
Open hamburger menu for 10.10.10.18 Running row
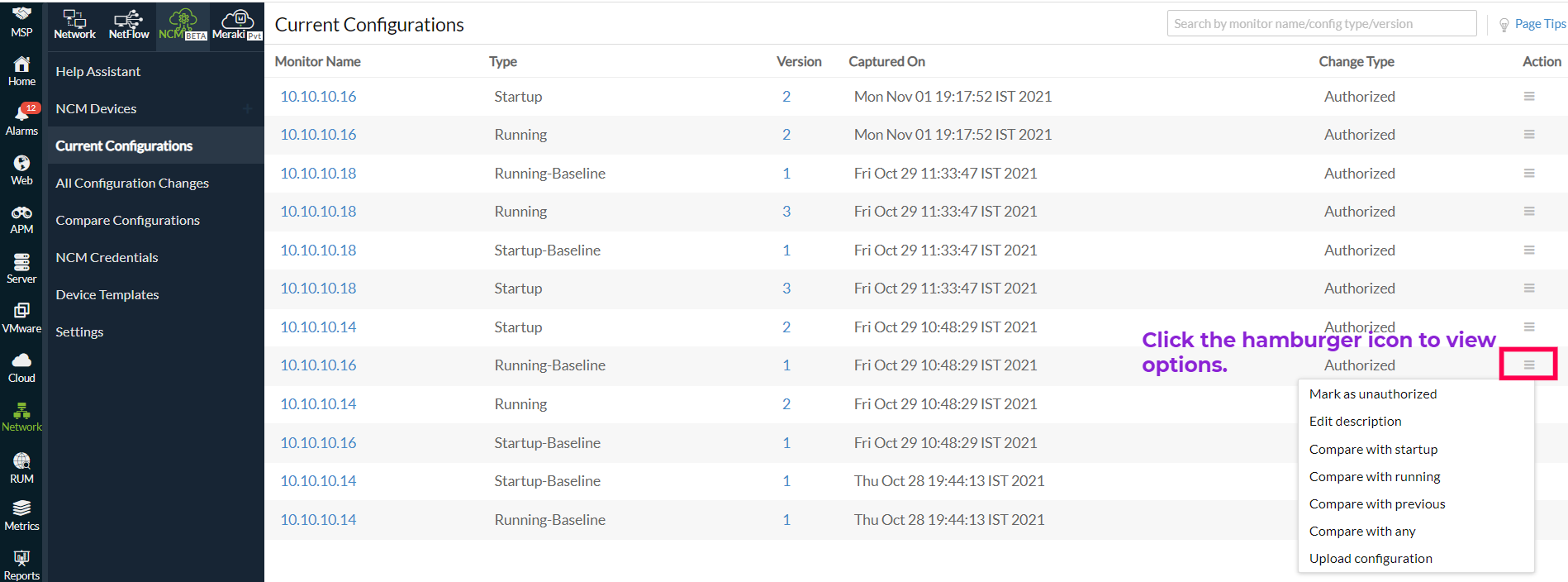tap(1529, 211)
